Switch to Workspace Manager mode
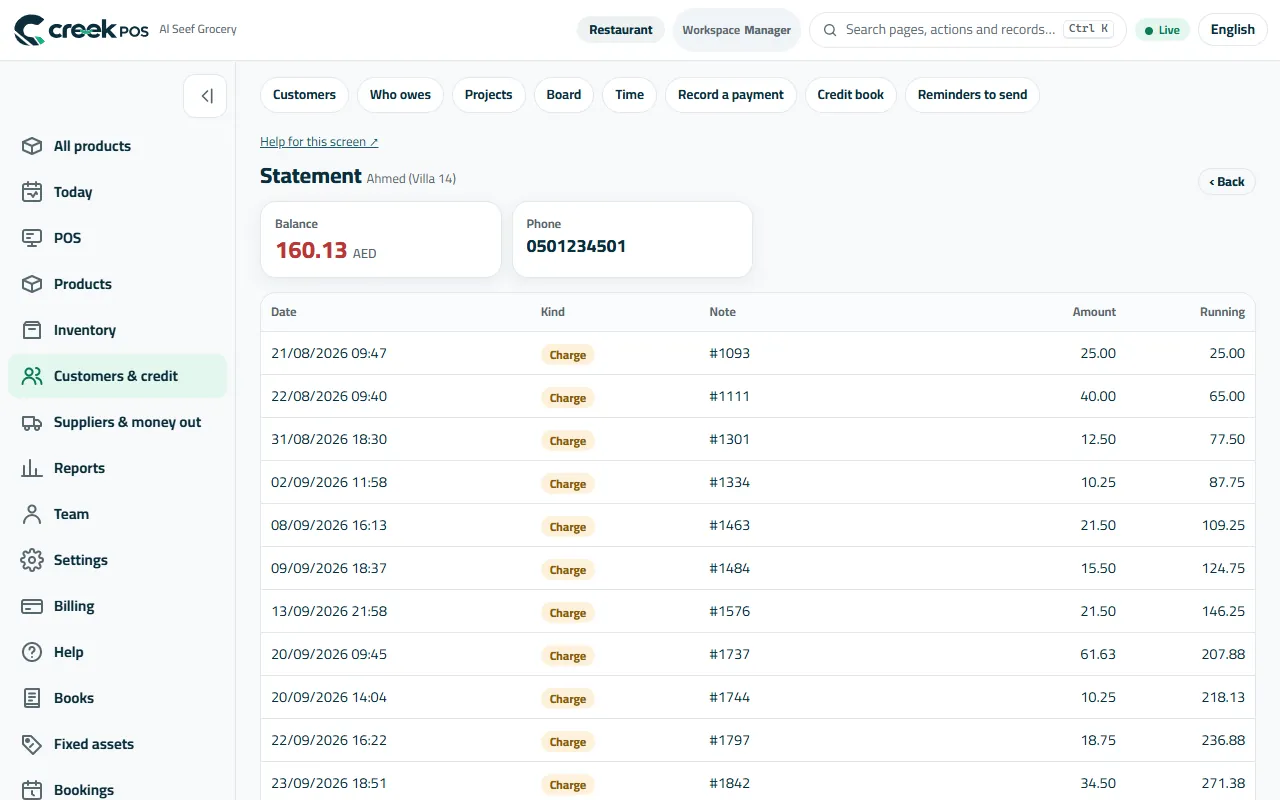Viewport: 1280px width, 800px height. [737, 30]
